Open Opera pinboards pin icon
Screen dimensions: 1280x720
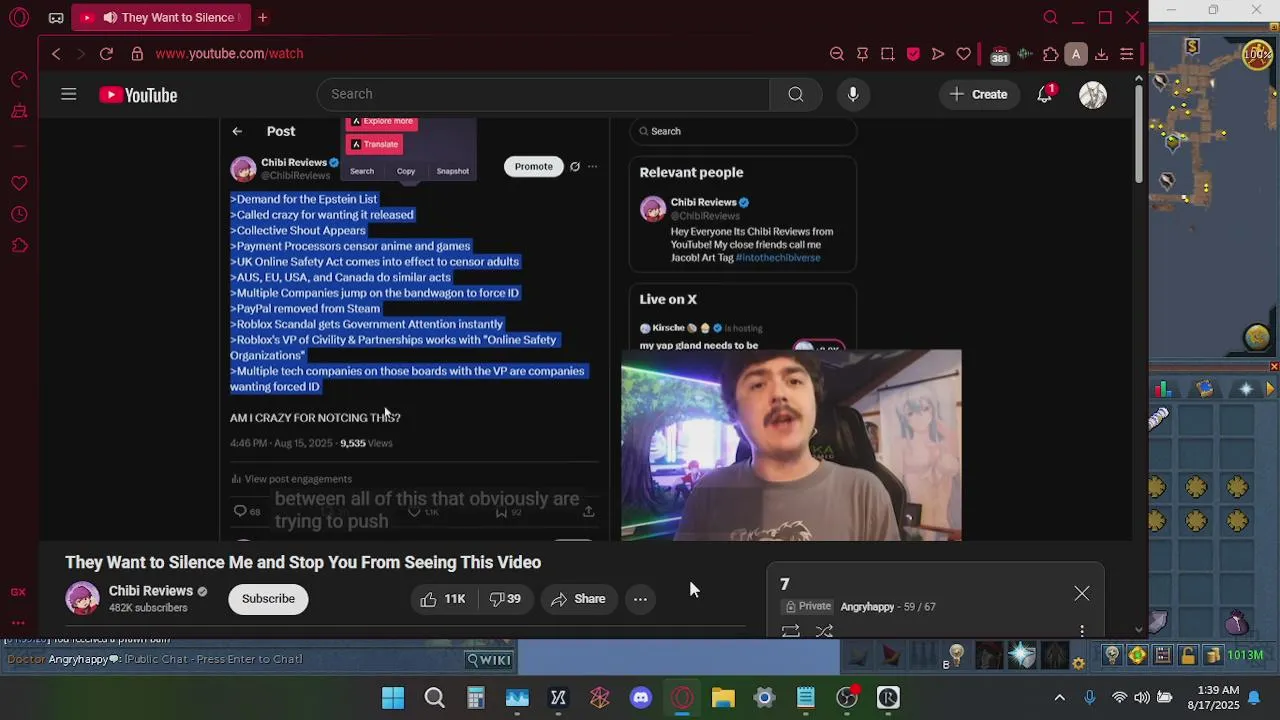862,54
